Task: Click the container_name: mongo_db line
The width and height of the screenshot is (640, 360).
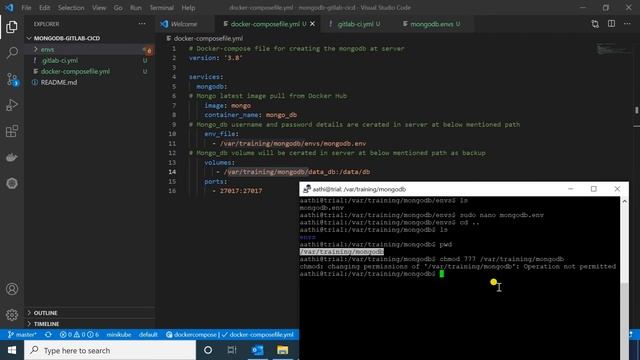Action: point(251,115)
